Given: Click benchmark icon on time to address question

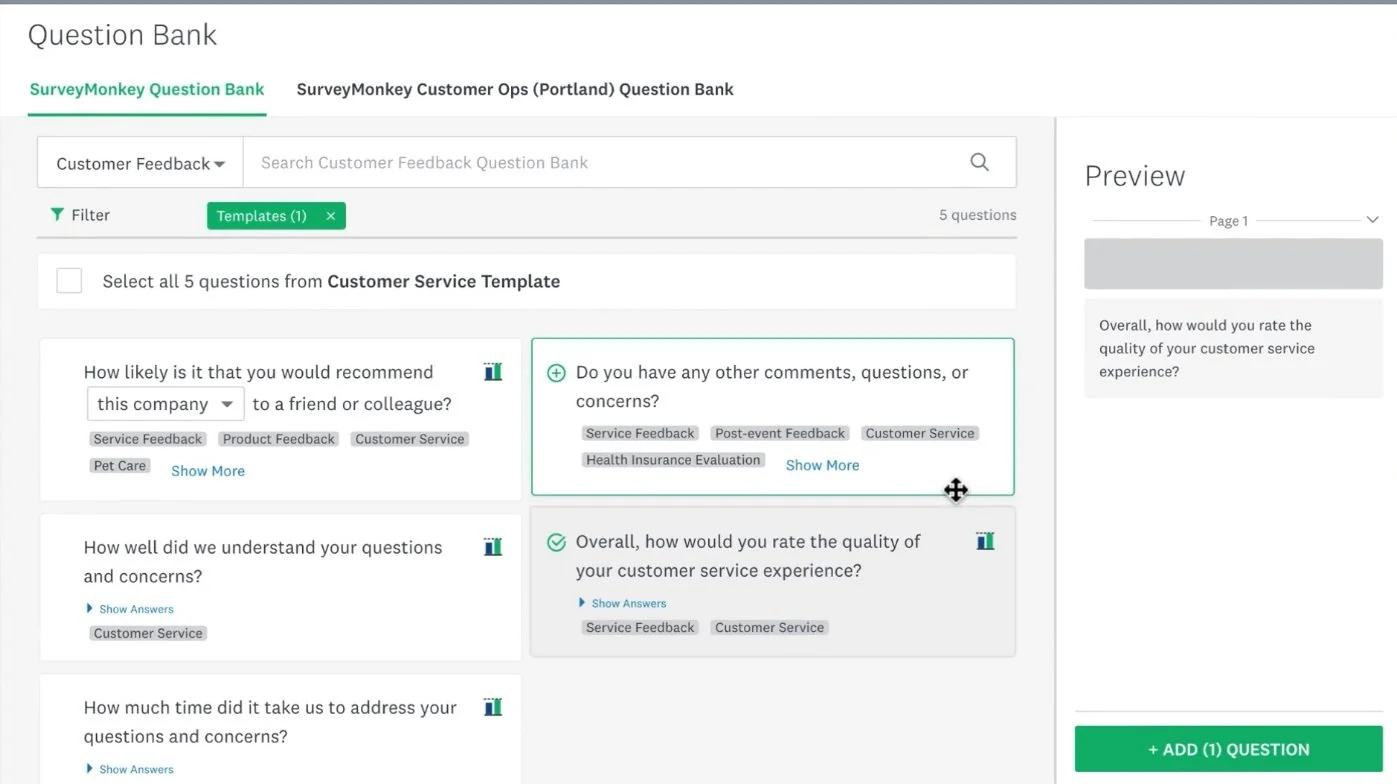Looking at the screenshot, I should pos(493,707).
